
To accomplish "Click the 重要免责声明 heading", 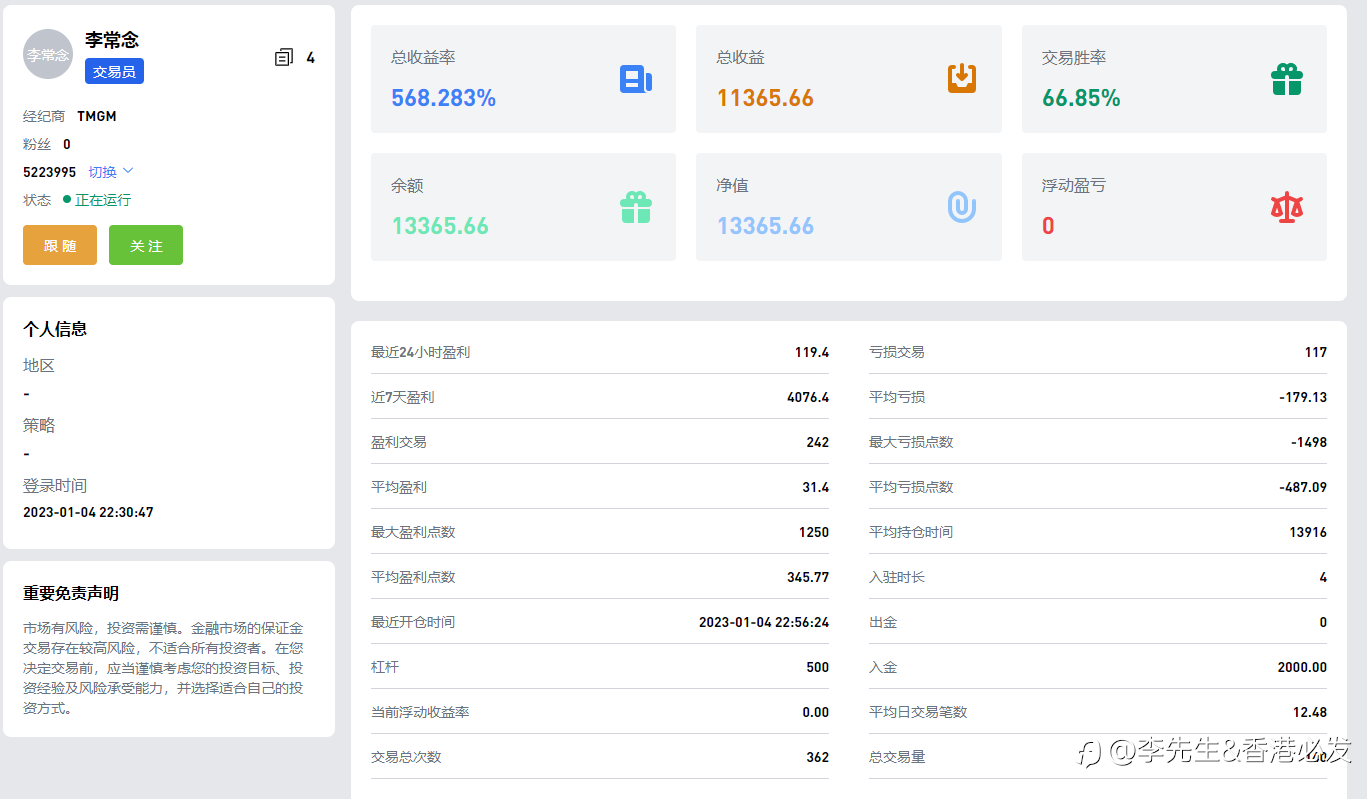I will (x=71, y=593).
